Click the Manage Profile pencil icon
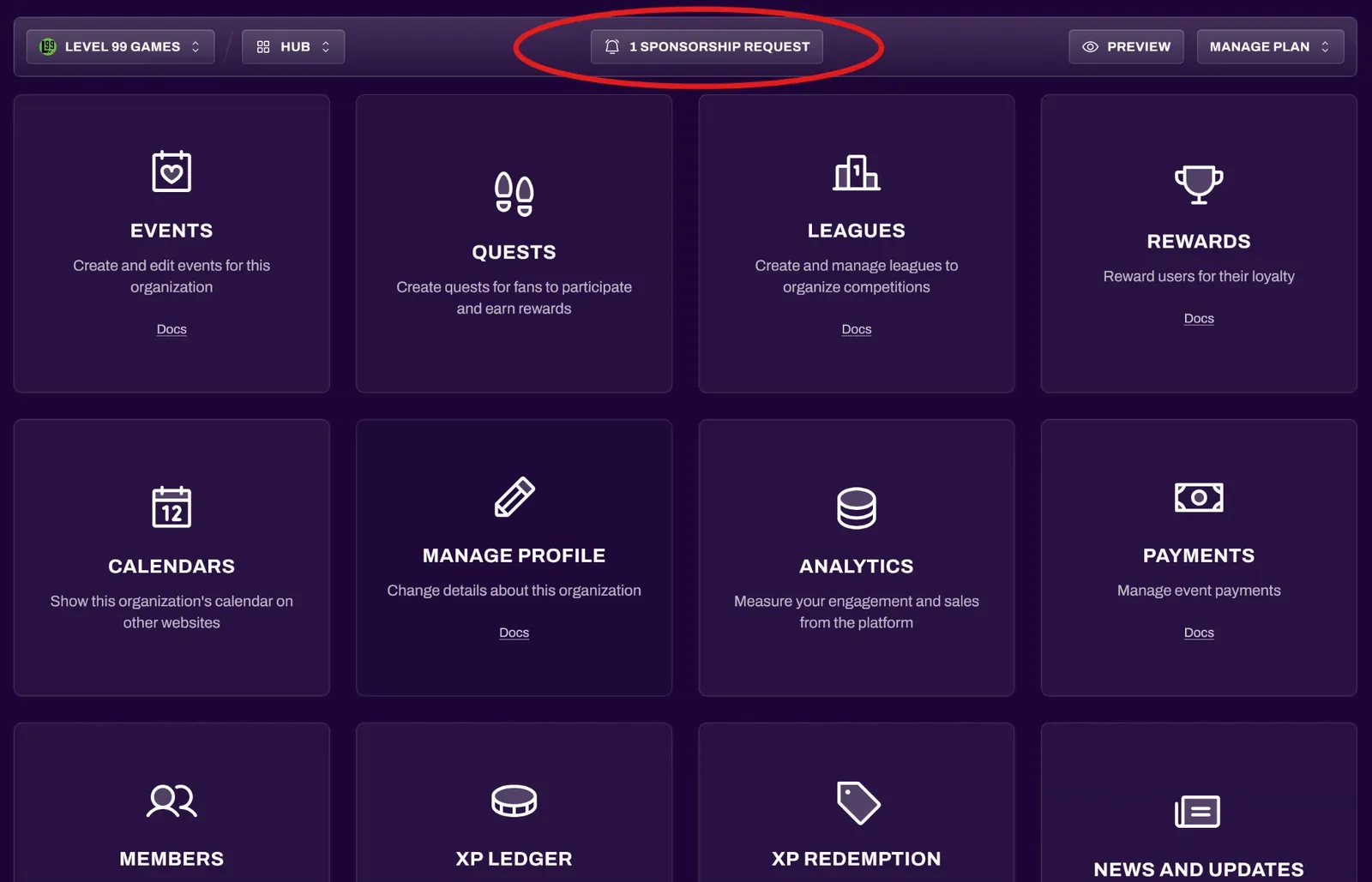The image size is (1372, 882). [x=514, y=496]
